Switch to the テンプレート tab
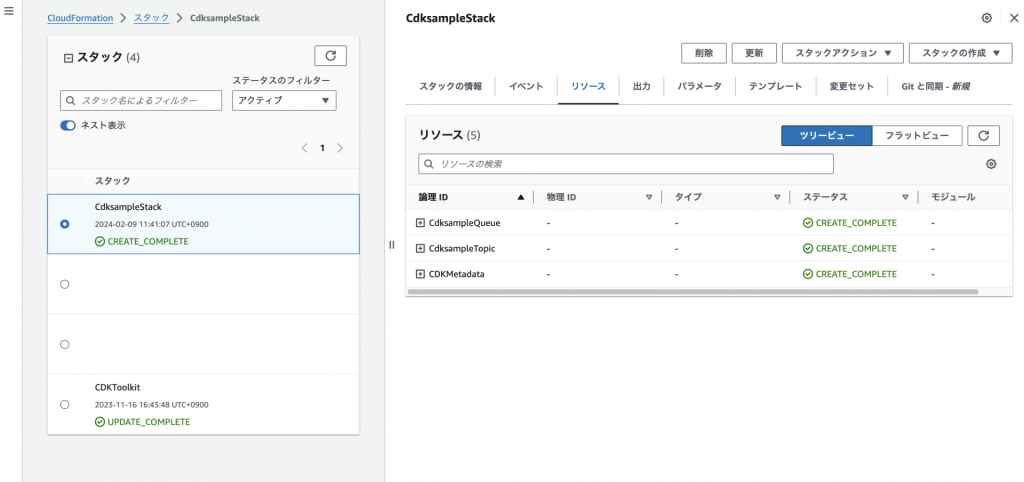 pyautogui.click(x=775, y=87)
